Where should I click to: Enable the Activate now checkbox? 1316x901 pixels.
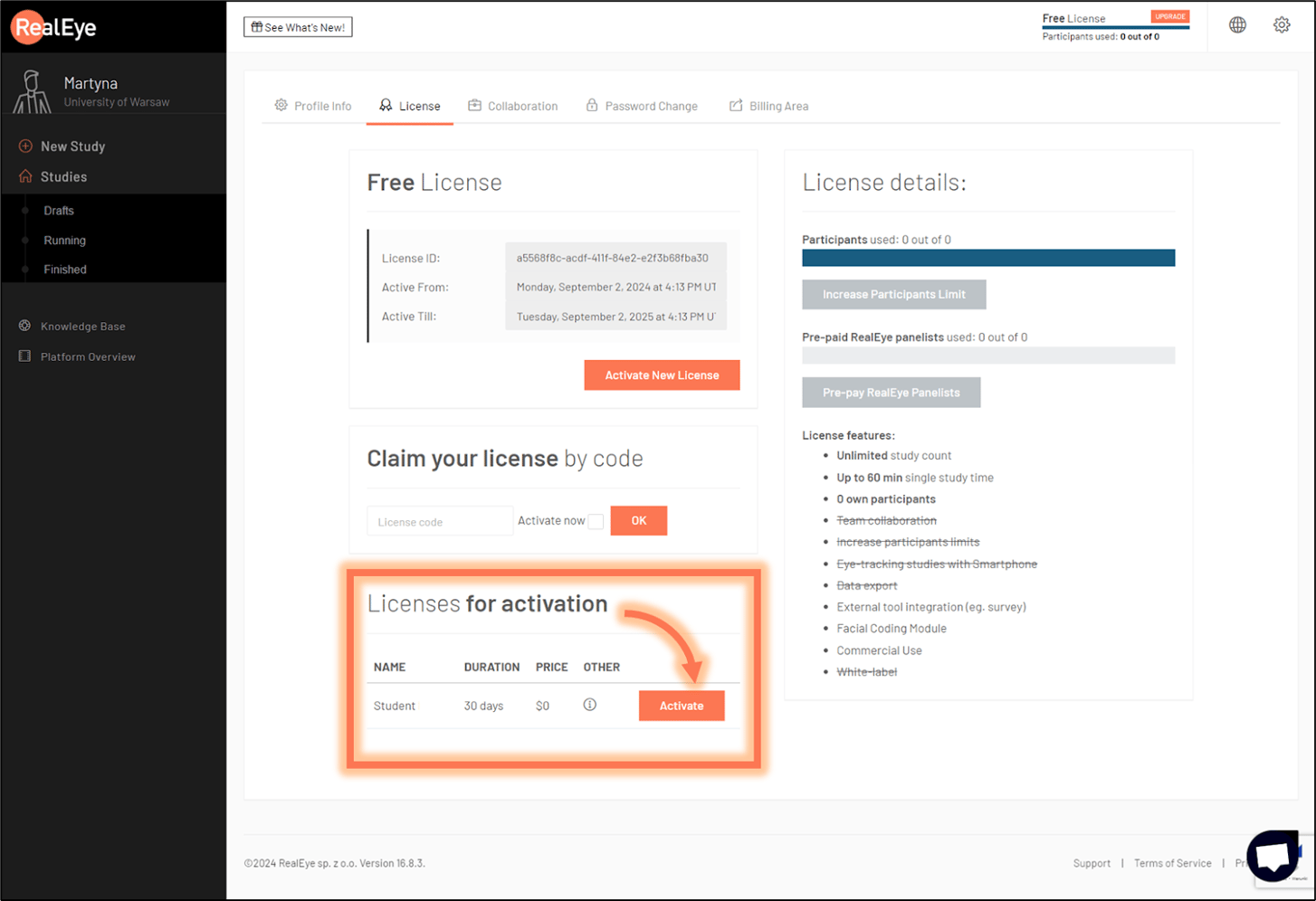[x=596, y=521]
